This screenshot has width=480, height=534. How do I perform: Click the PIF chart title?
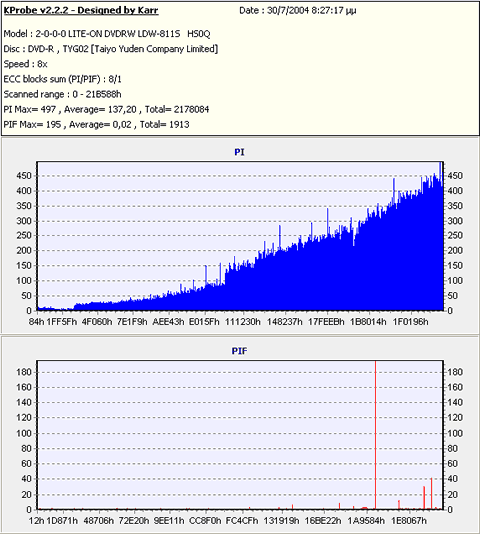click(239, 351)
